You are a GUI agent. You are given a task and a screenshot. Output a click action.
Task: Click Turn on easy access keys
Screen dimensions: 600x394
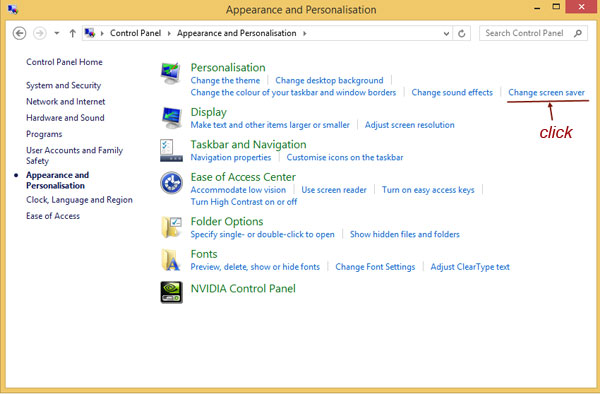428,190
